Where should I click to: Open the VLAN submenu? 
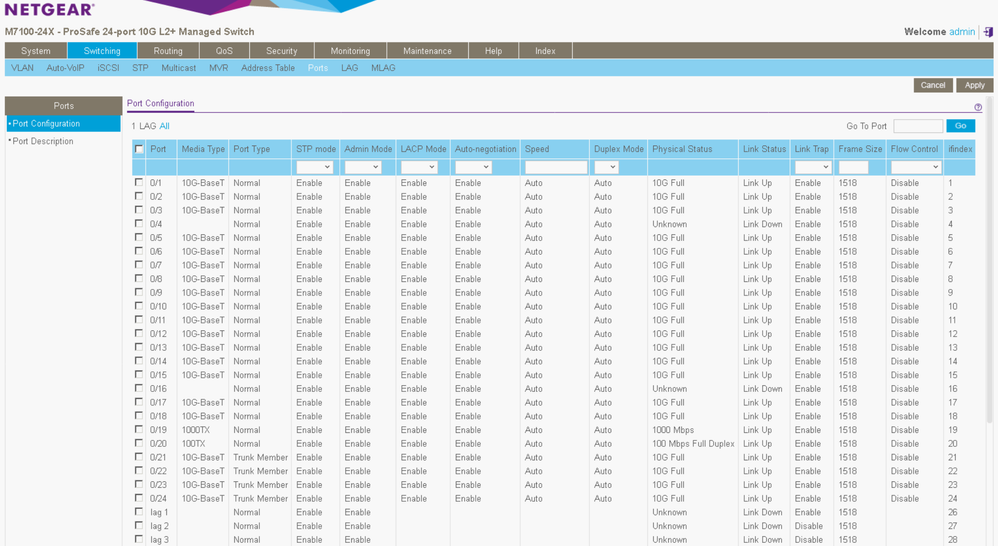[x=22, y=67]
